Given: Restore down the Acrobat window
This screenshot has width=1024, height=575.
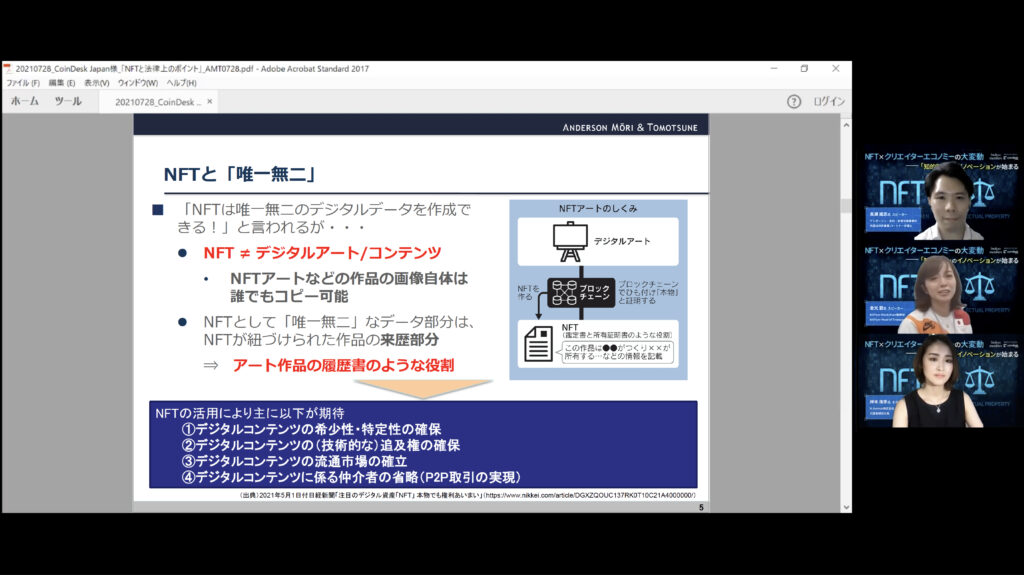Looking at the screenshot, I should [804, 68].
